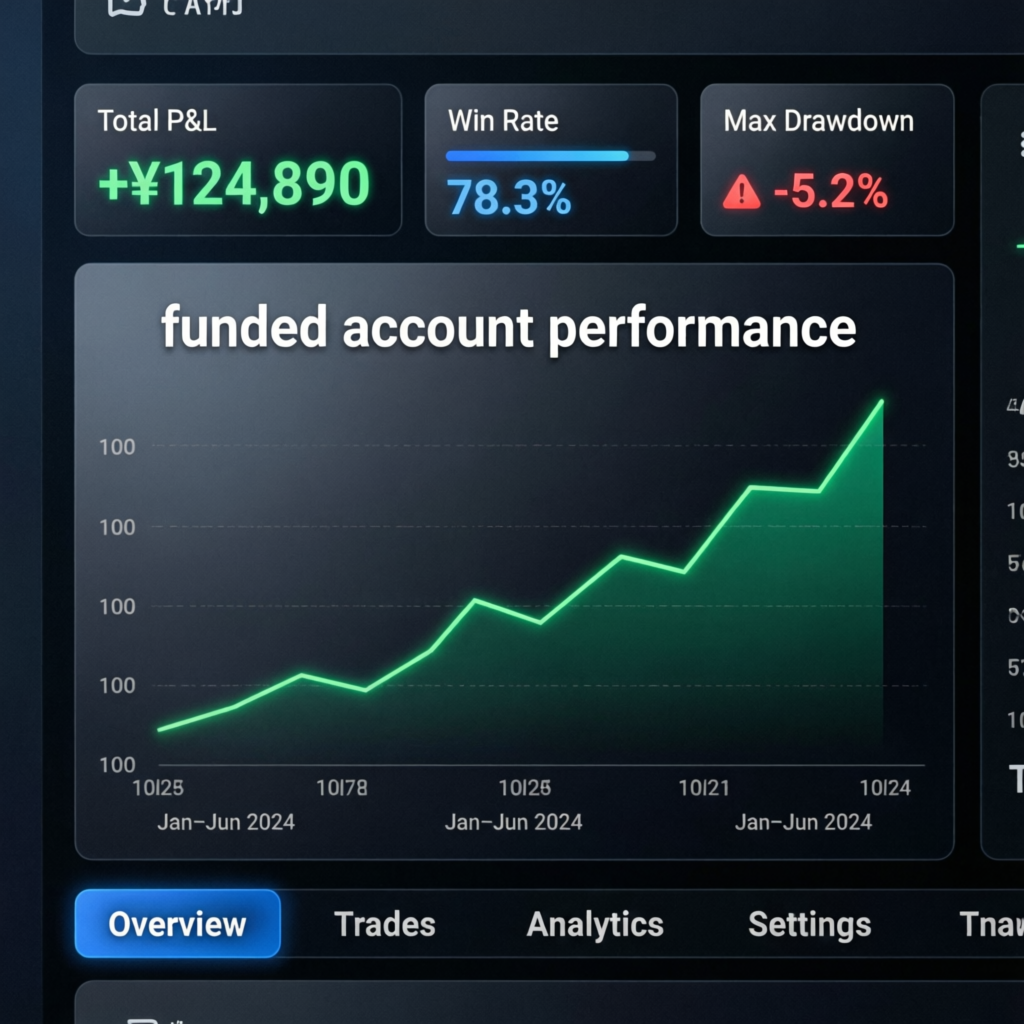Image resolution: width=1024 pixels, height=1024 pixels.
Task: Click the Win Rate progress bar
Action: pos(551,156)
